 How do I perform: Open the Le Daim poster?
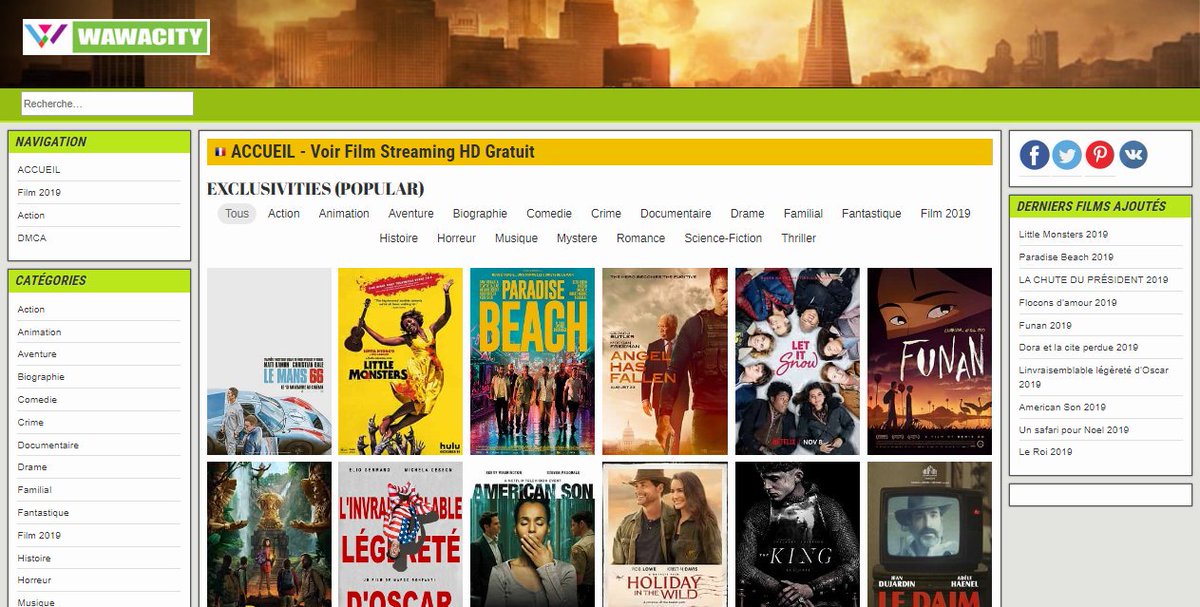[929, 534]
